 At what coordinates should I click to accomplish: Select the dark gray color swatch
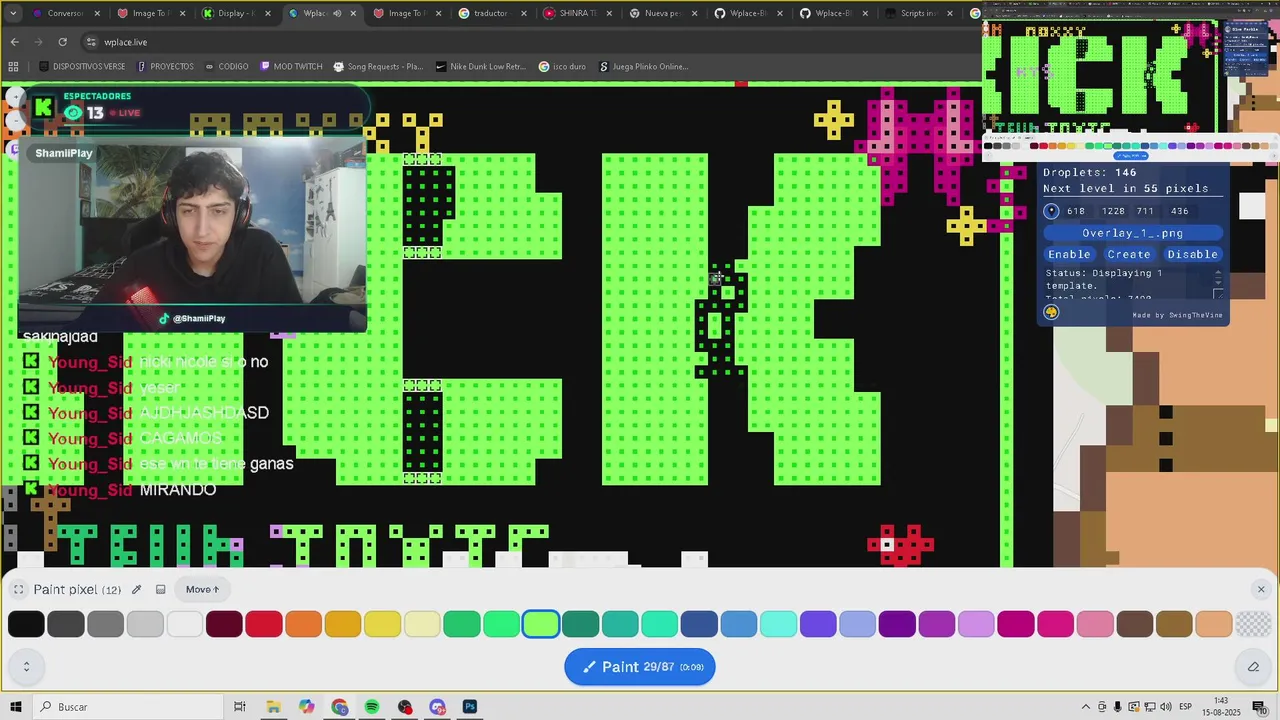pos(66,624)
